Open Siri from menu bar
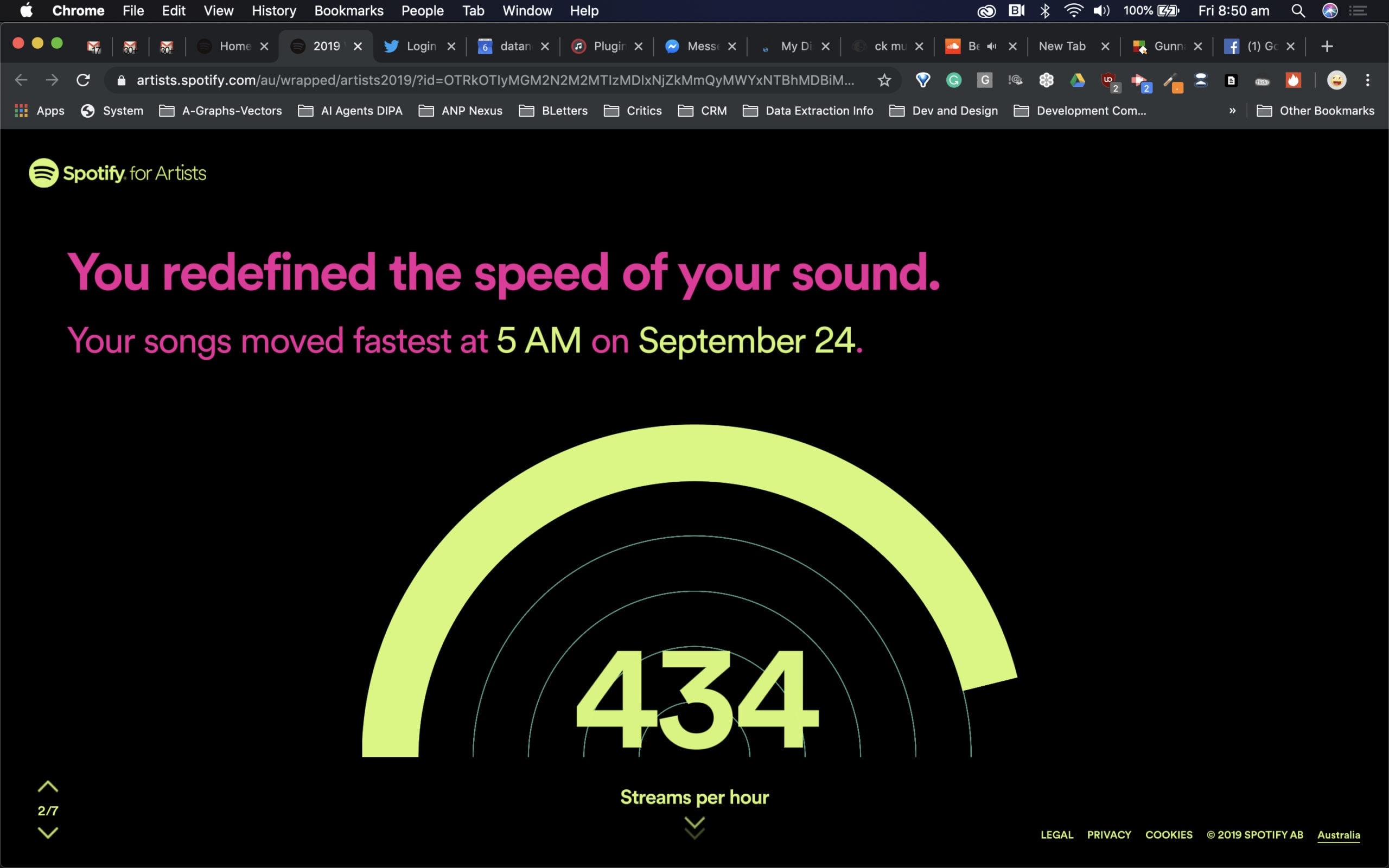Image resolution: width=1389 pixels, height=868 pixels. (1330, 10)
